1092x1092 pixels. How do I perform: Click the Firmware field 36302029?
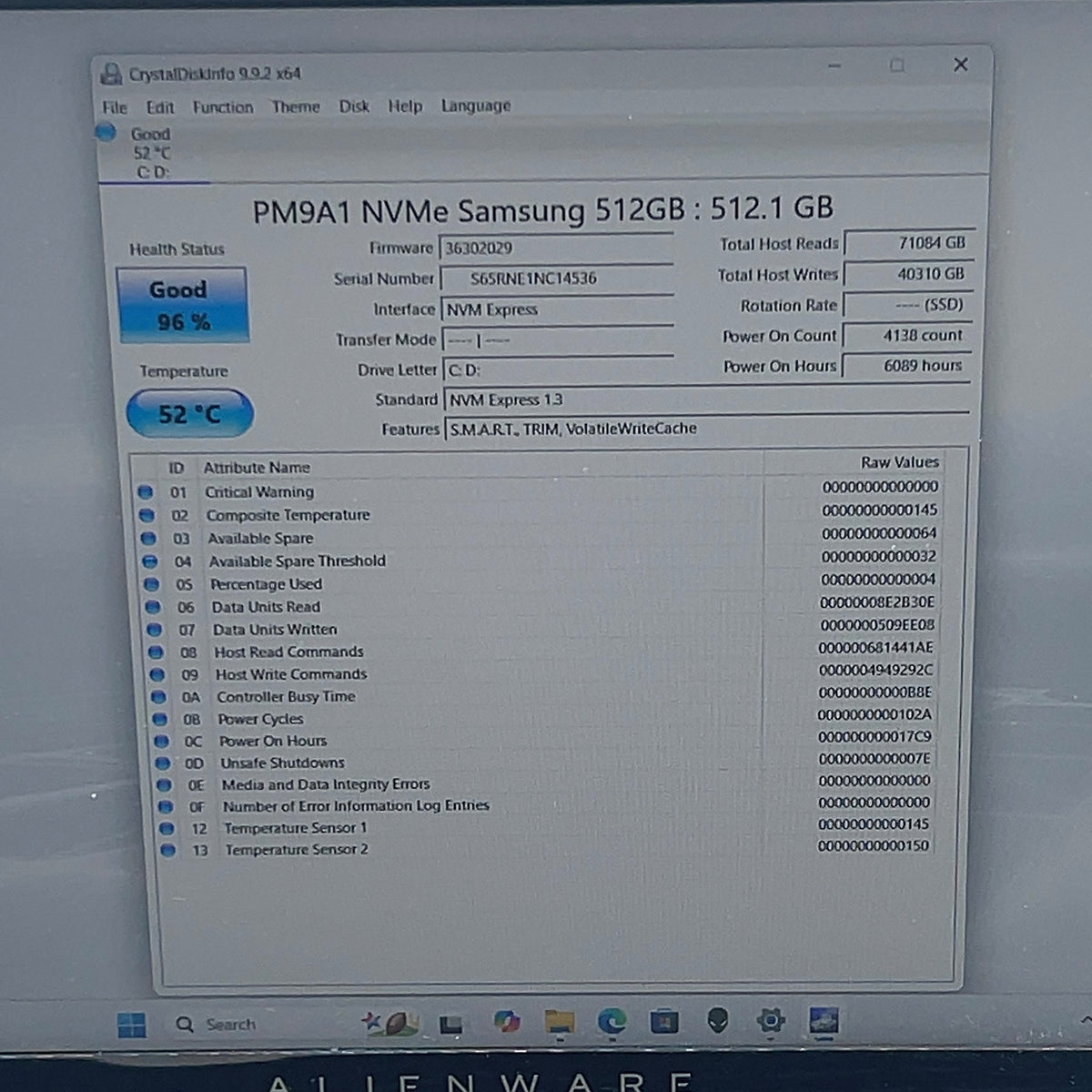(x=556, y=248)
